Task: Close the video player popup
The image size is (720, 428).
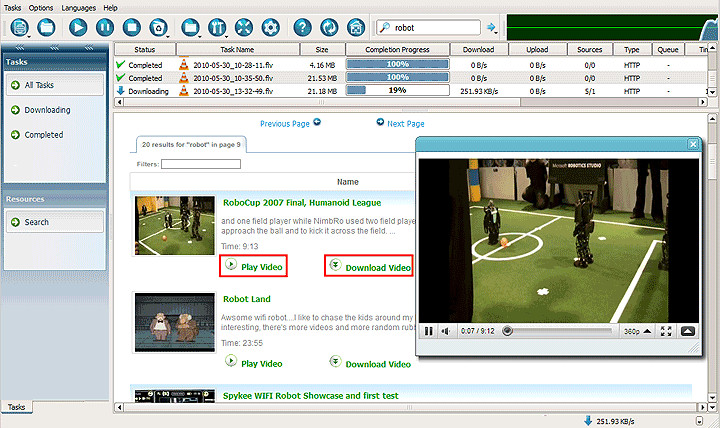Action: tap(693, 144)
